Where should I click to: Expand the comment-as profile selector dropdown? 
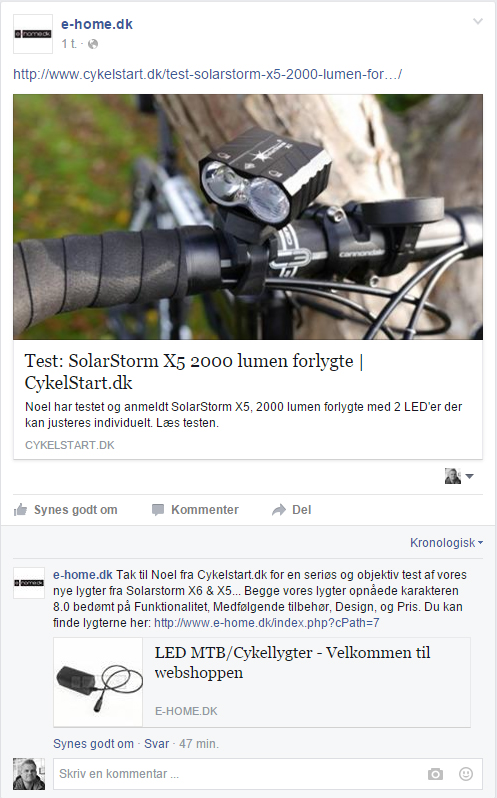(459, 476)
